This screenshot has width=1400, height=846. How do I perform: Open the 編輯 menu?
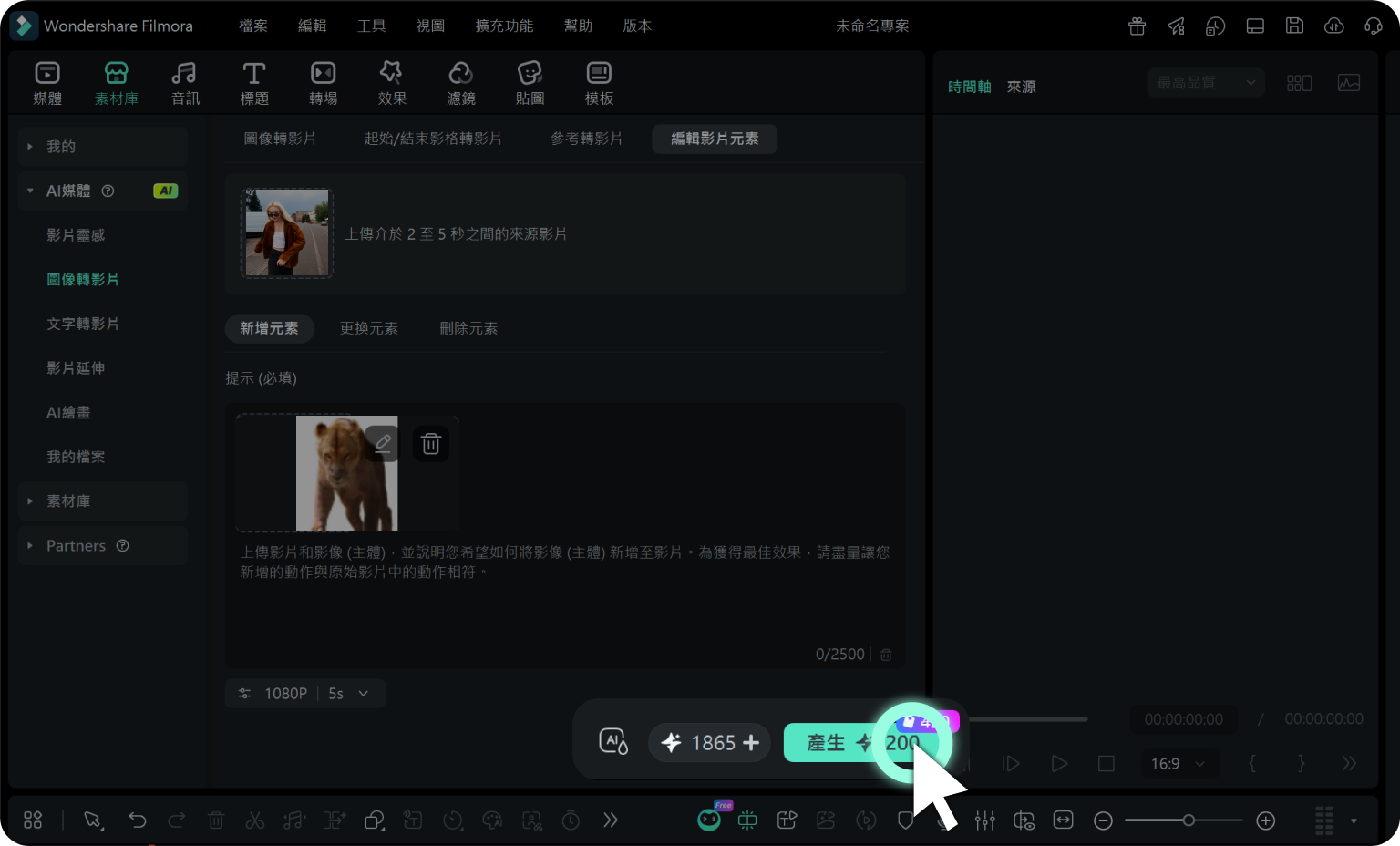tap(313, 26)
